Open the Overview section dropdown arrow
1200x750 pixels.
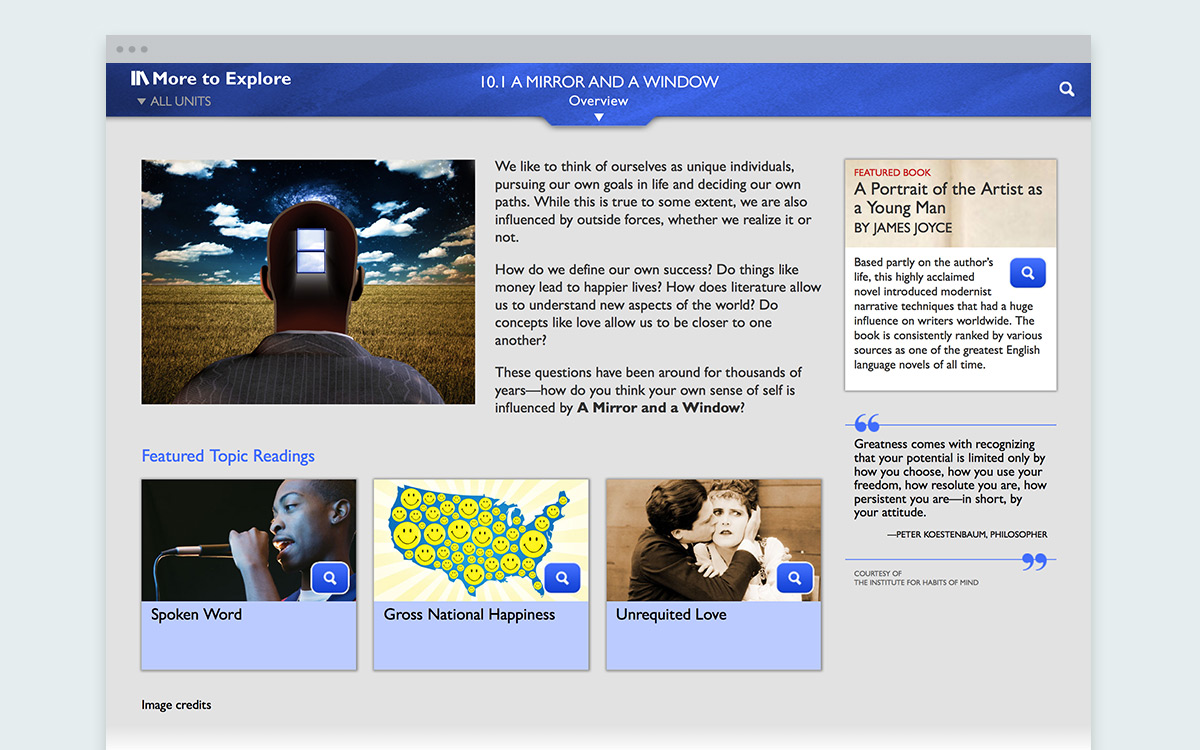tap(599, 117)
